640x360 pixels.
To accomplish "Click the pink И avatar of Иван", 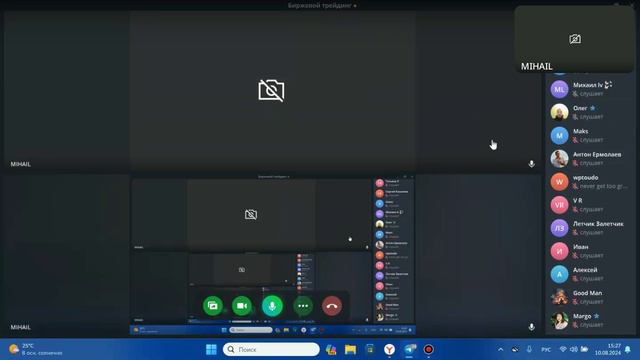I will click(559, 251).
